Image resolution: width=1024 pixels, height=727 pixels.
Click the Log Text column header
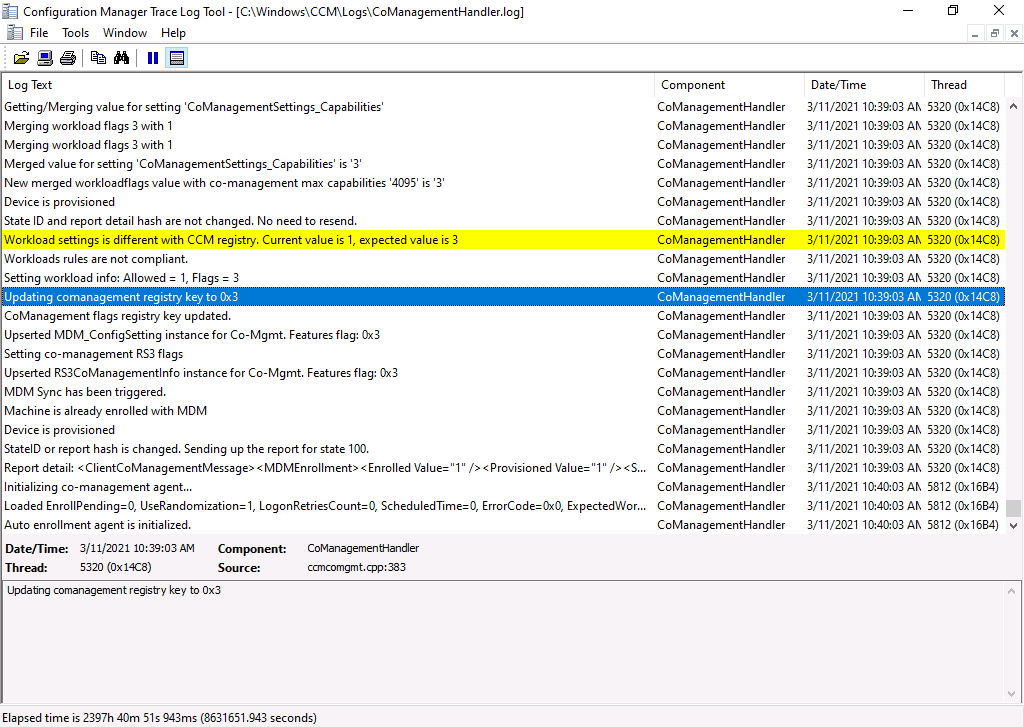[328, 85]
